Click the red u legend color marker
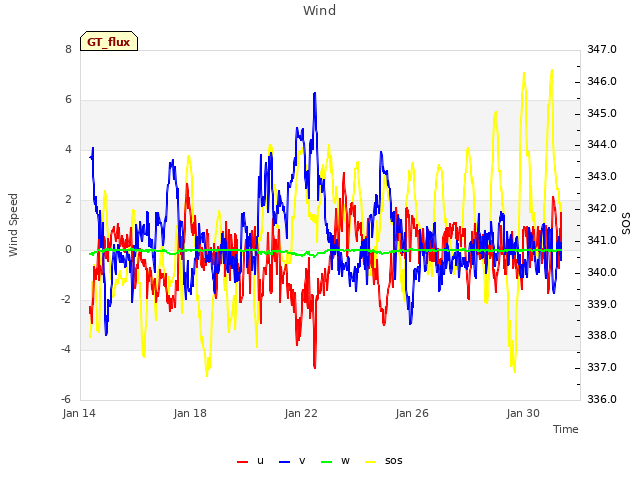Image resolution: width=640 pixels, height=480 pixels. (x=242, y=462)
